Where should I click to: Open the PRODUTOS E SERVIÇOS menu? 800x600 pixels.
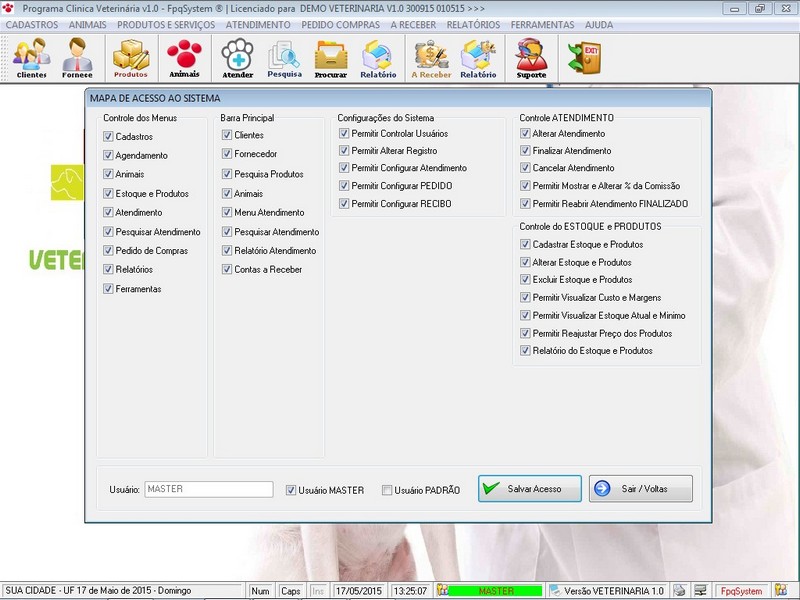[166, 24]
